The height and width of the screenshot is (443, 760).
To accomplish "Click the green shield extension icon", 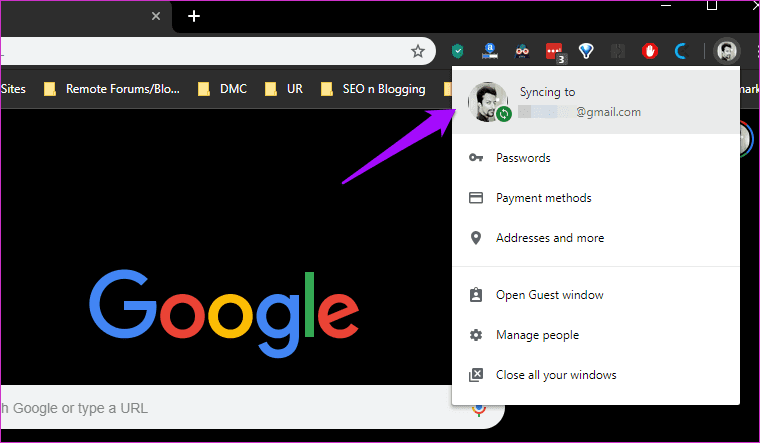I will click(458, 50).
